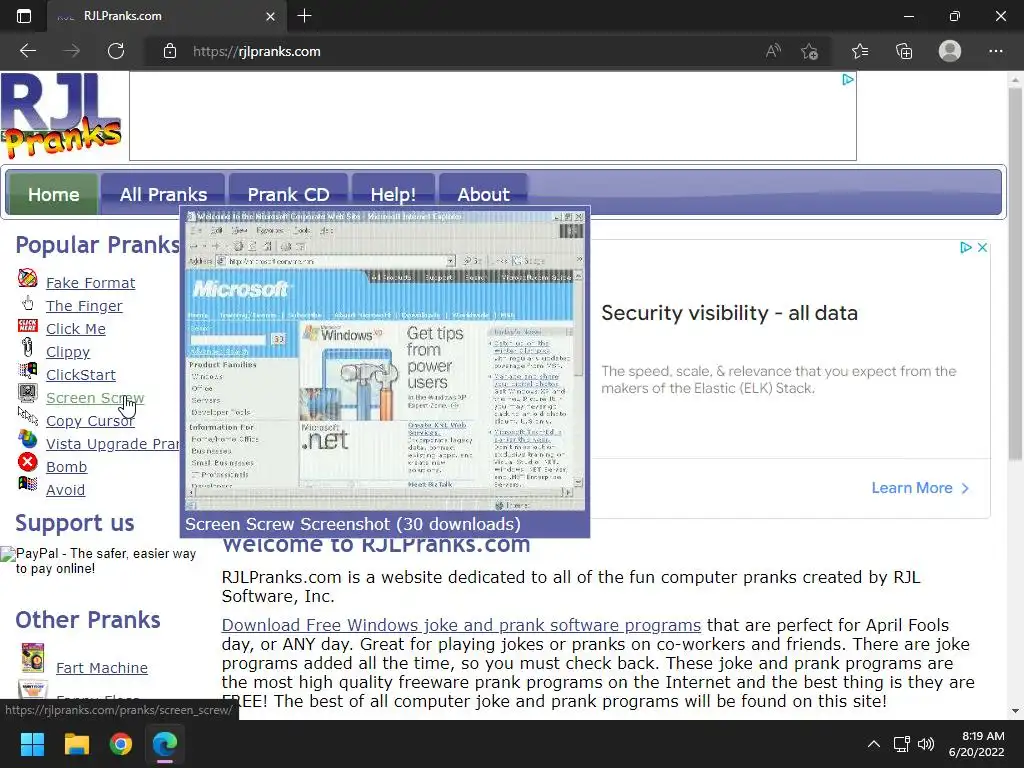This screenshot has height=768, width=1024.
Task: Click Microsoft Edge taskbar icon
Action: (x=165, y=744)
